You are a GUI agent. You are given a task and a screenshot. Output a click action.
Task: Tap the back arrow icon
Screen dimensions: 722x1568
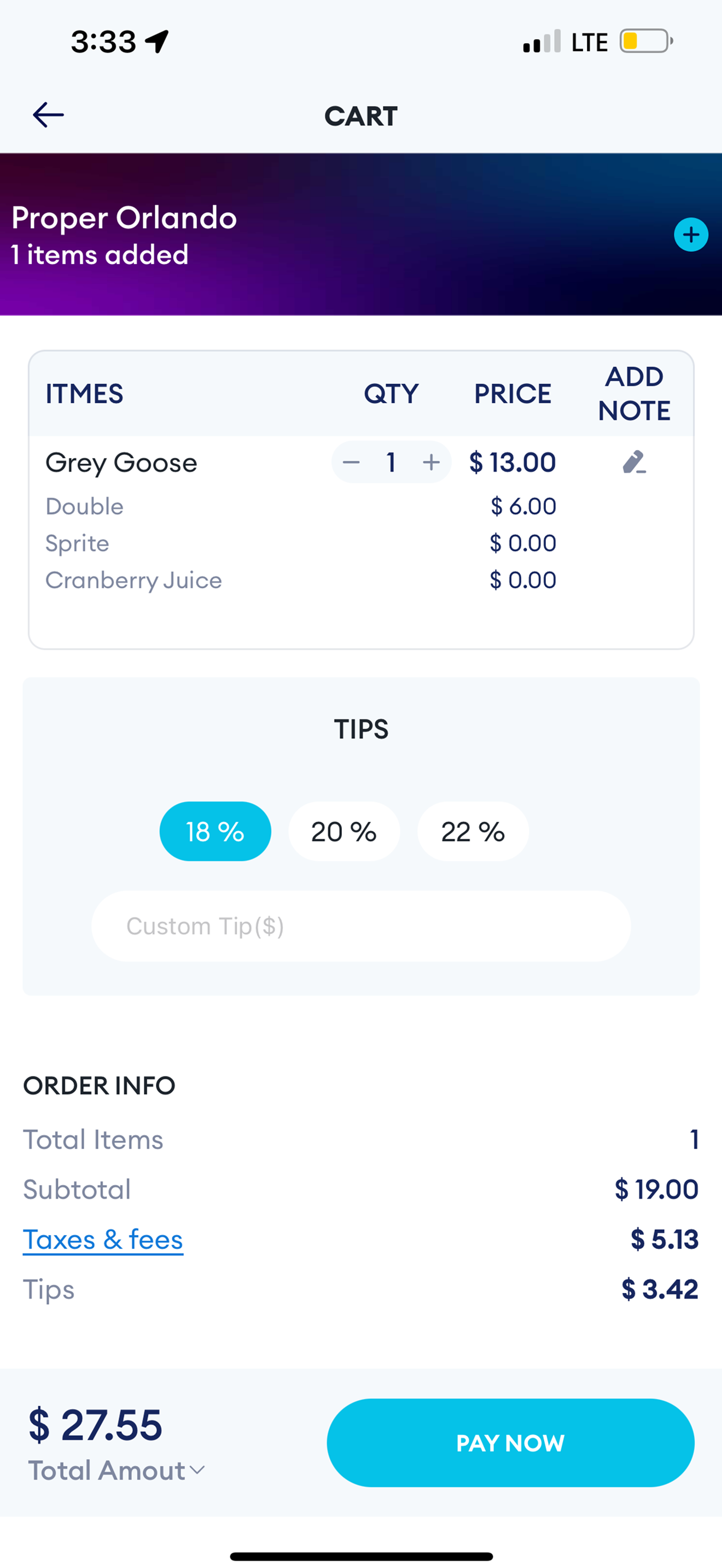click(48, 114)
